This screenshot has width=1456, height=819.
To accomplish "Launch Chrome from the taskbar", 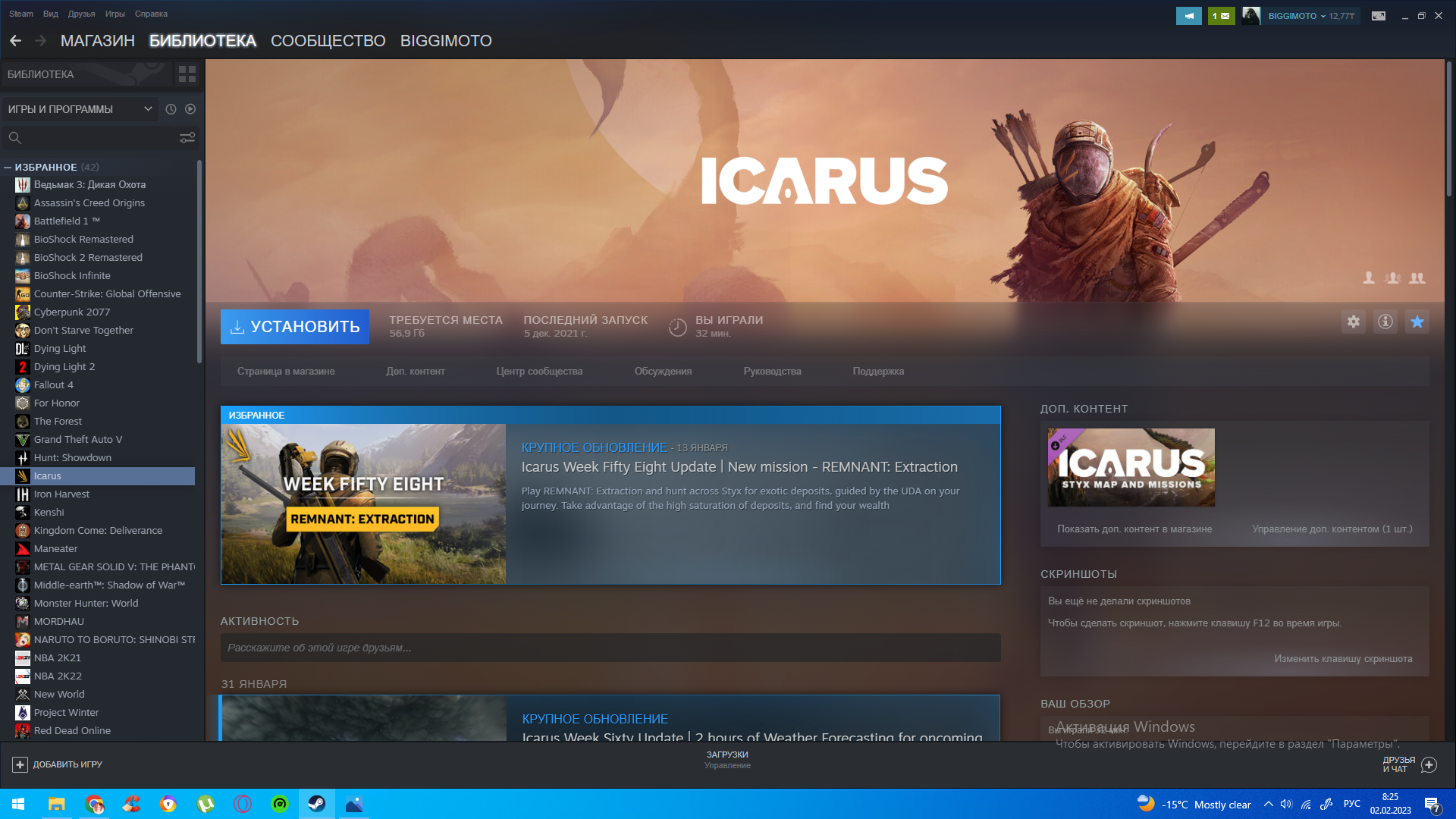I will tap(94, 804).
